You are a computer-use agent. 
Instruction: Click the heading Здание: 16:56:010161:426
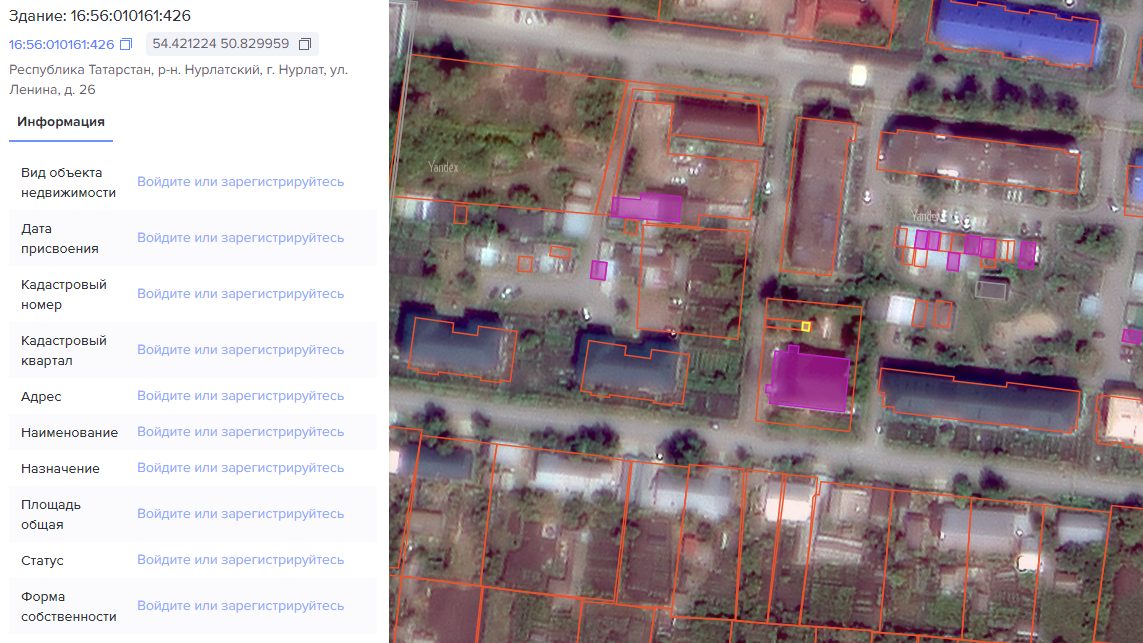coord(100,16)
